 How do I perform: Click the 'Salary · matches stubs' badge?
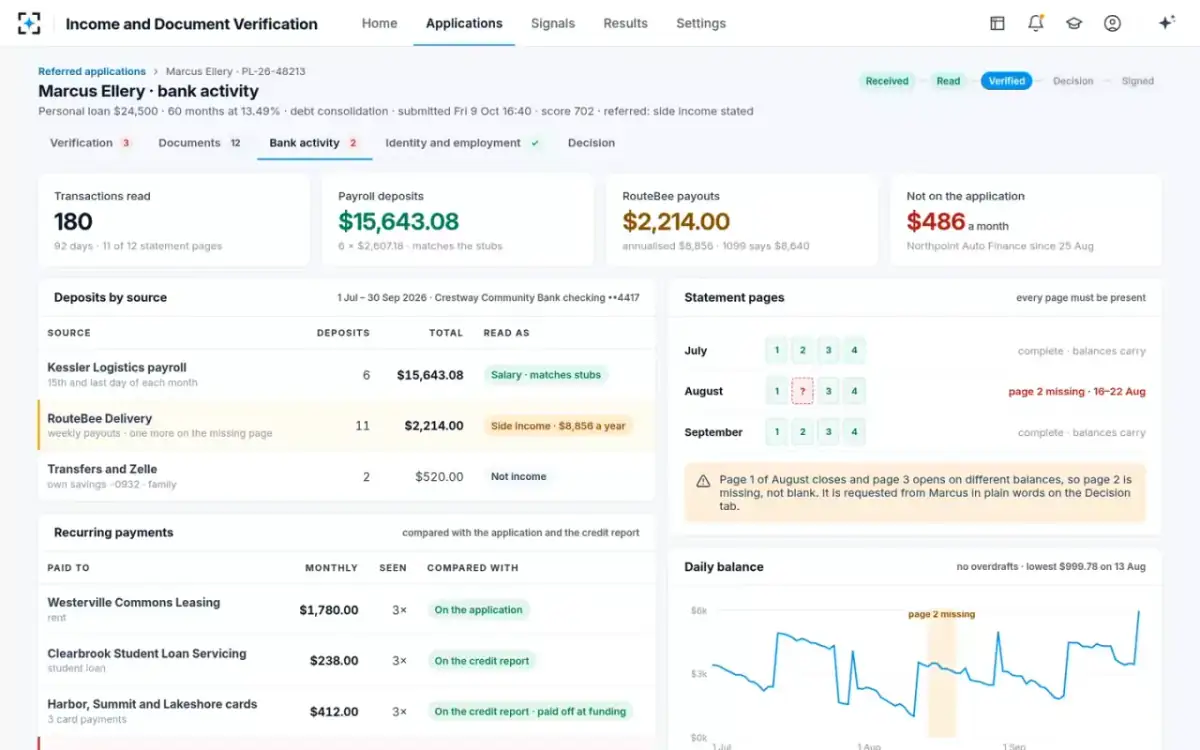click(546, 375)
